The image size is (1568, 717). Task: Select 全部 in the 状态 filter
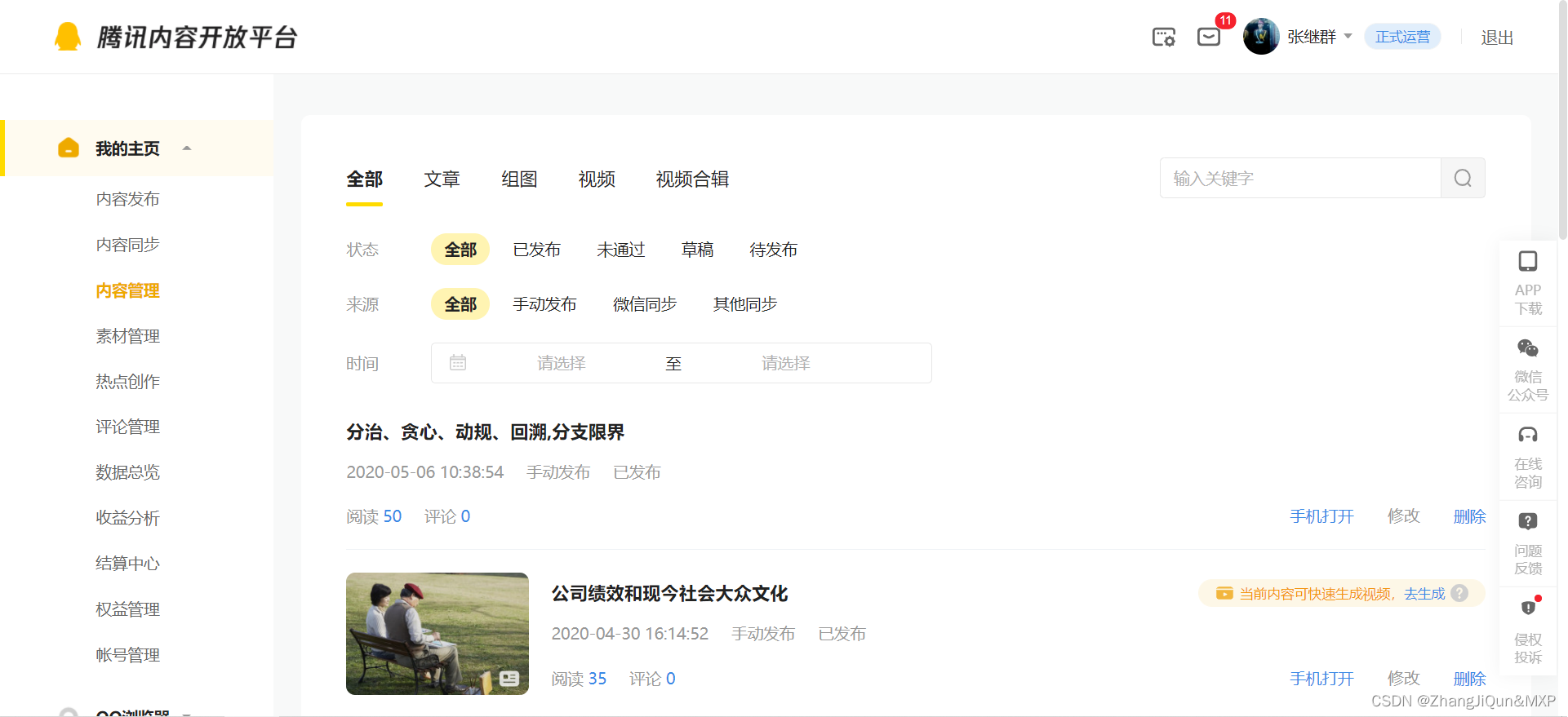click(x=460, y=250)
